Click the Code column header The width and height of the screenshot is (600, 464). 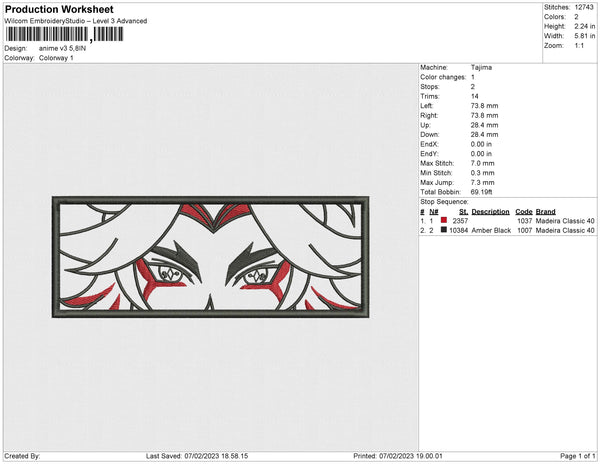pos(524,212)
